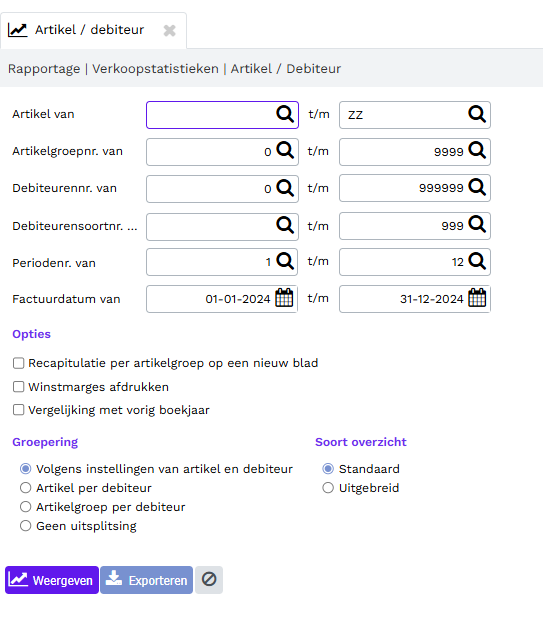Select Artikel per debiteur grouping
The width and height of the screenshot is (543, 644).
(x=25, y=488)
